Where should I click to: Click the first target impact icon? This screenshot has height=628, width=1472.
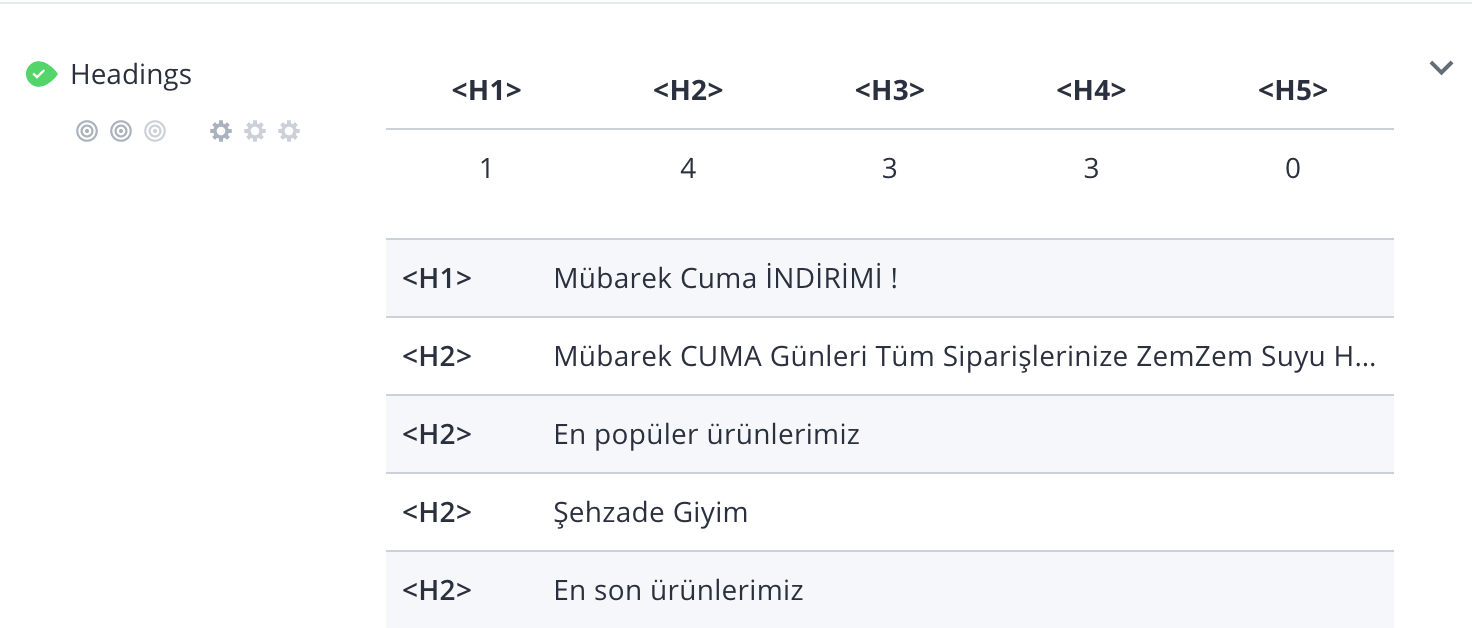[87, 131]
